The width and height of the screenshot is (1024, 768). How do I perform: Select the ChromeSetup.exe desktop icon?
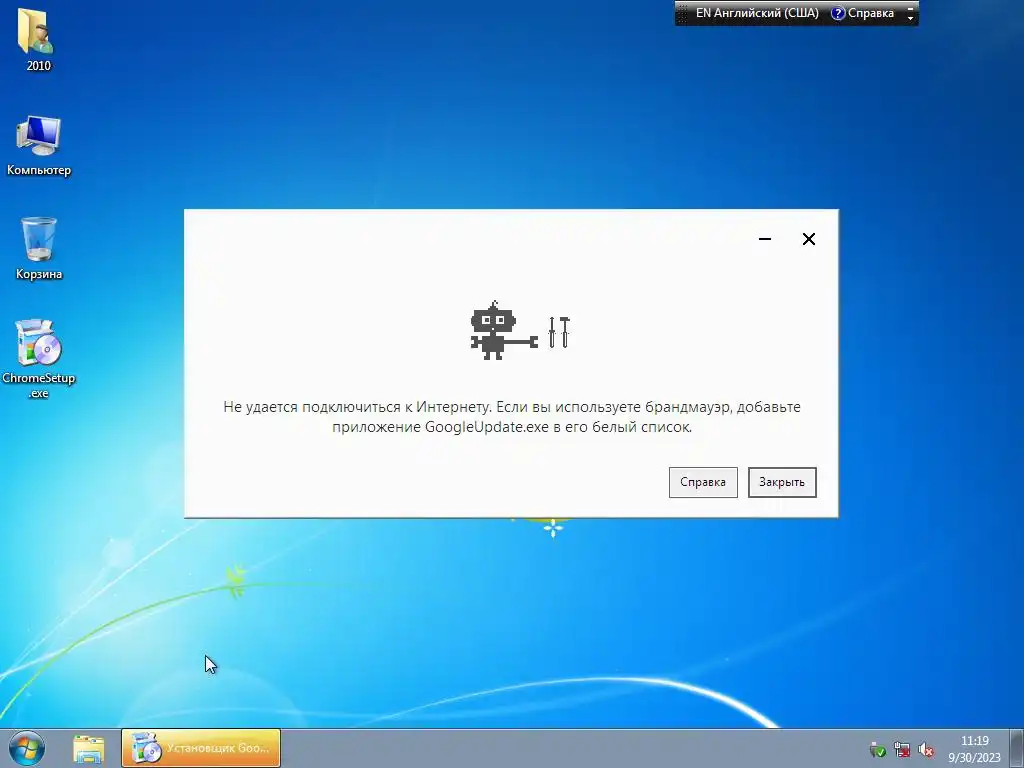pos(39,359)
